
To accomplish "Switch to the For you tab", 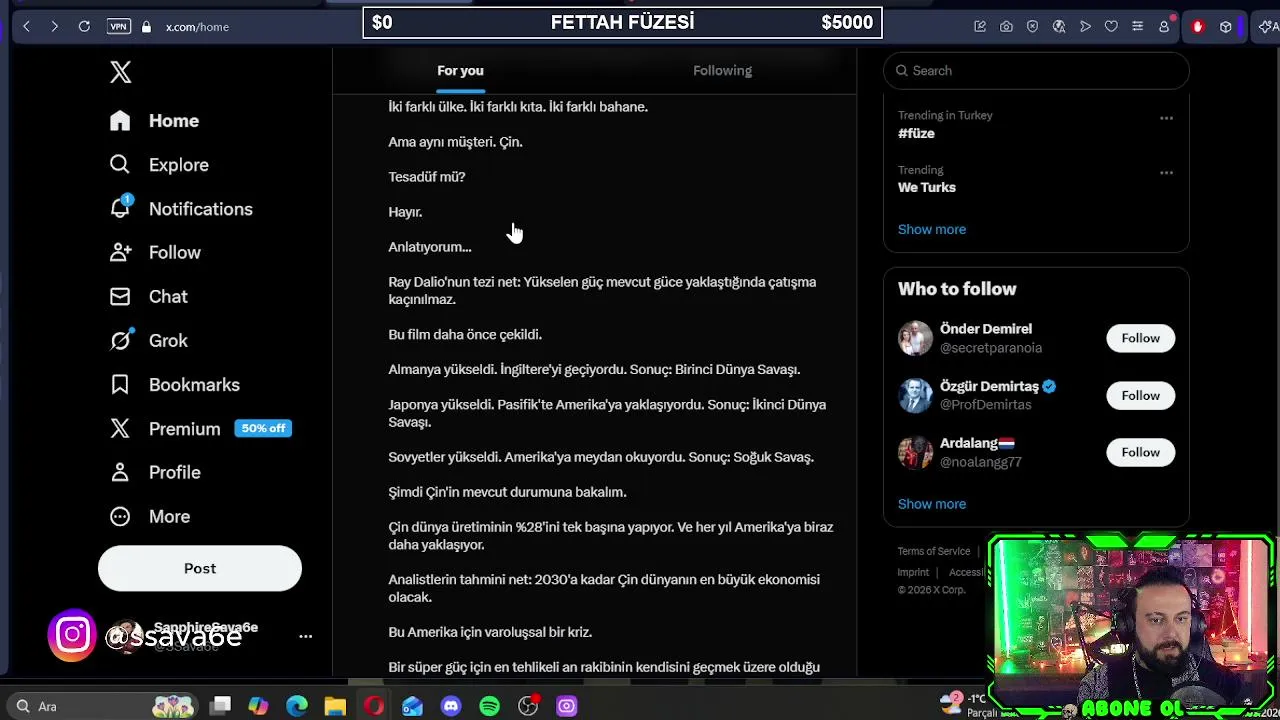I will pyautogui.click(x=460, y=70).
